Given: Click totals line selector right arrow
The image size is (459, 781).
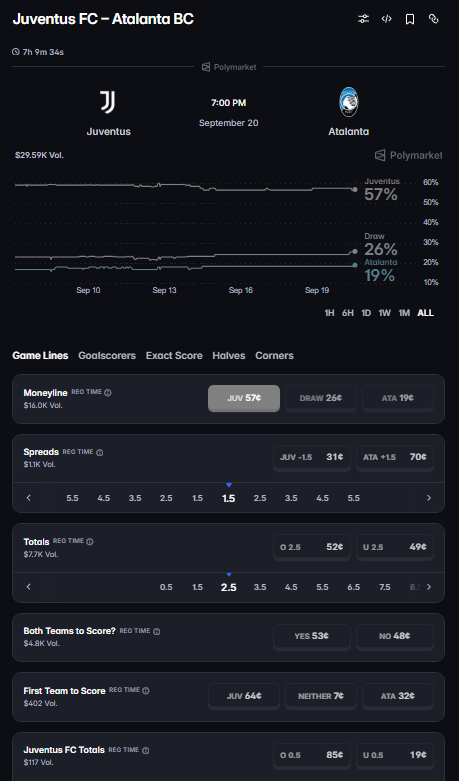Looking at the screenshot, I should 429,587.
